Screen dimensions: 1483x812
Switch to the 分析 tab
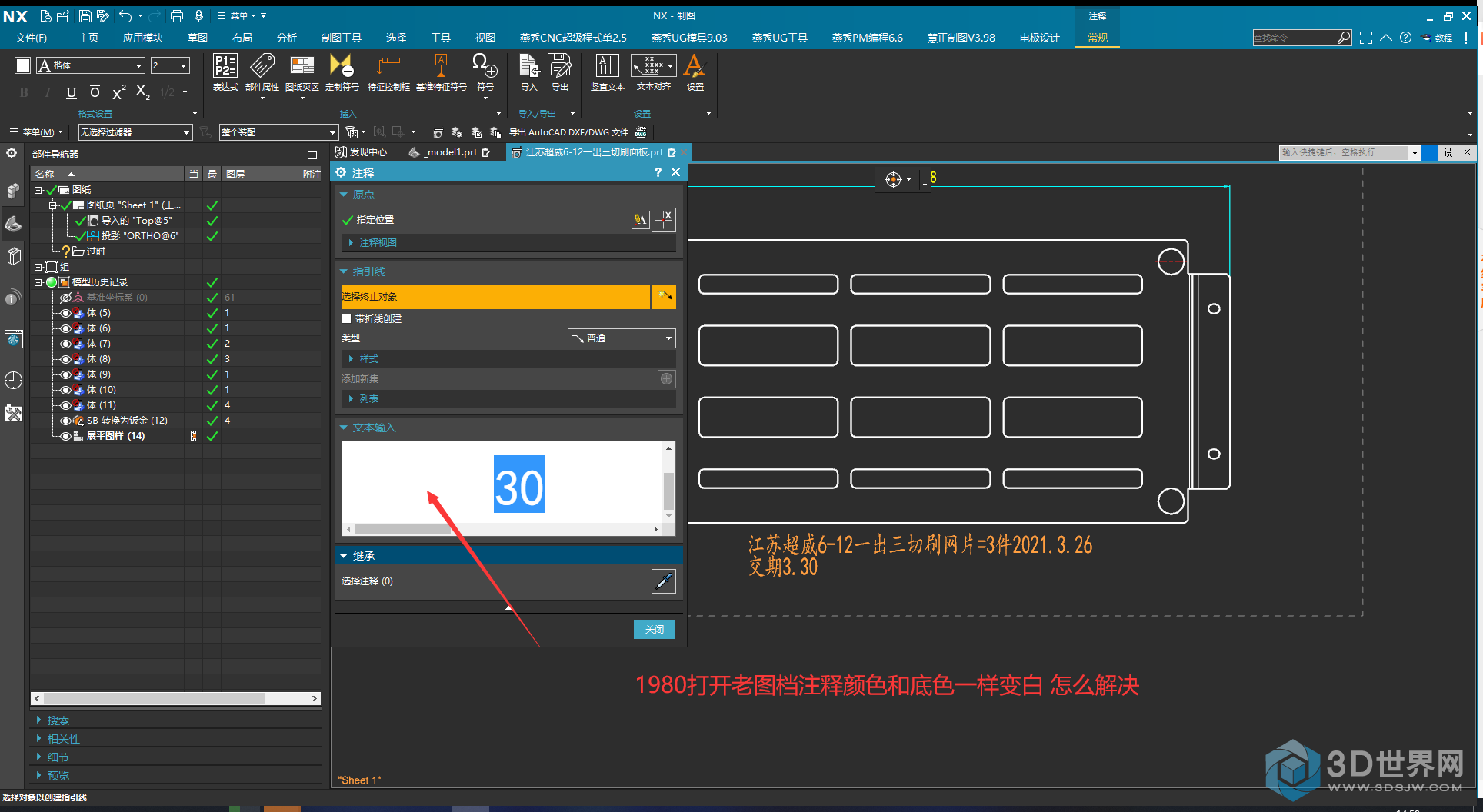pos(287,38)
